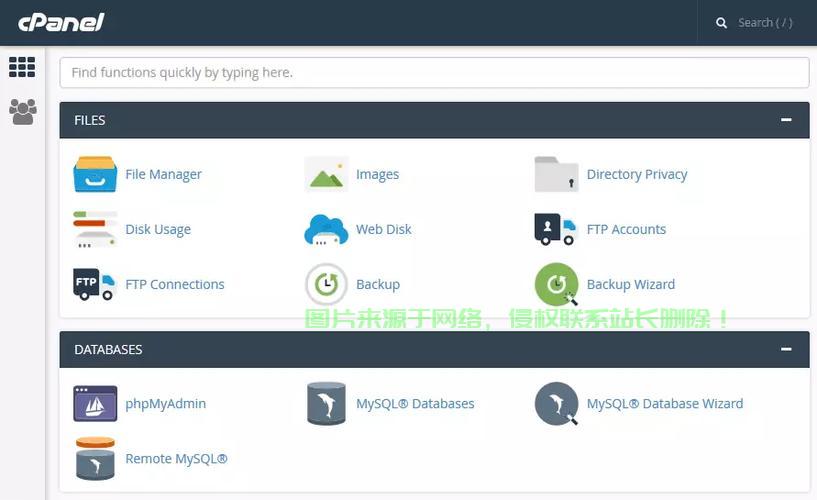Open the Web Disk link
This screenshot has height=500, width=817.
click(x=383, y=229)
